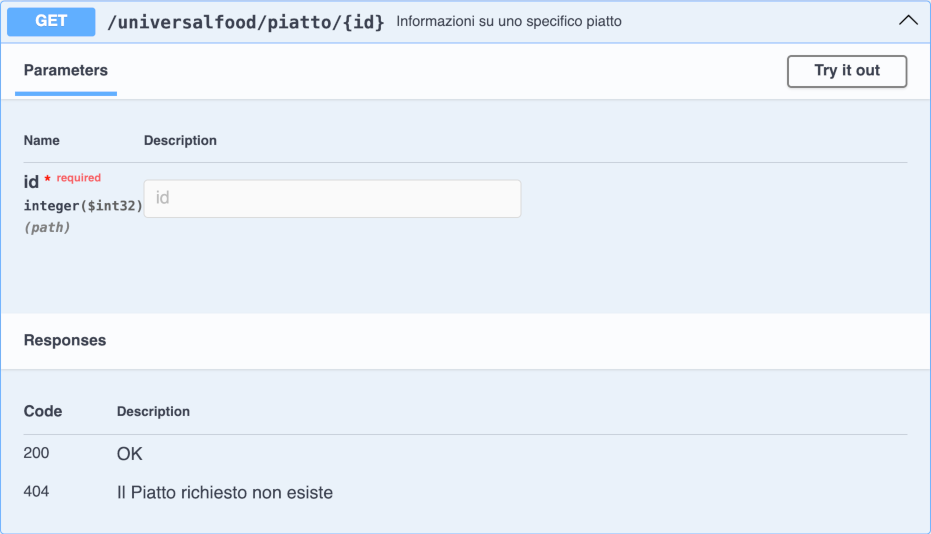Image resolution: width=931 pixels, height=534 pixels.
Task: Click the (path) parameter location label
Action: 47,227
